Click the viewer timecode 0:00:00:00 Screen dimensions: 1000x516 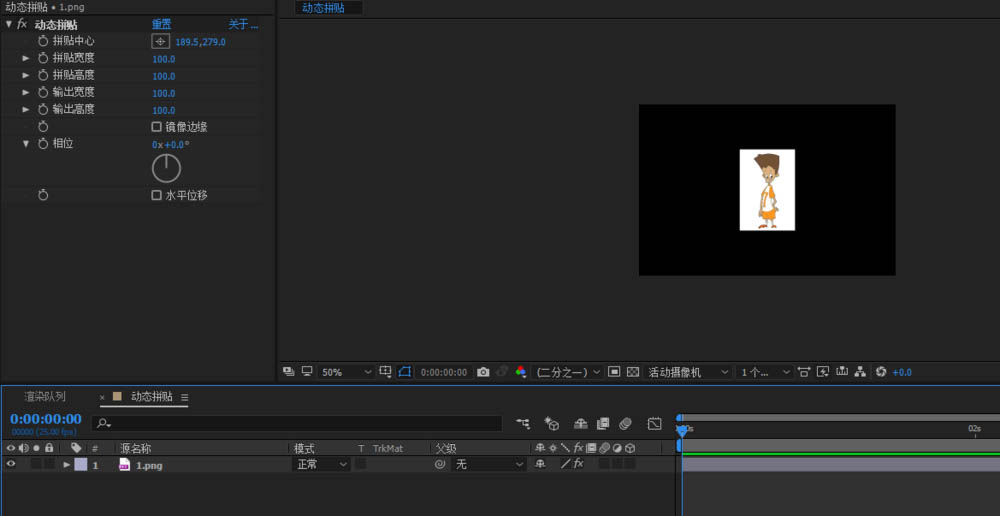pos(444,372)
